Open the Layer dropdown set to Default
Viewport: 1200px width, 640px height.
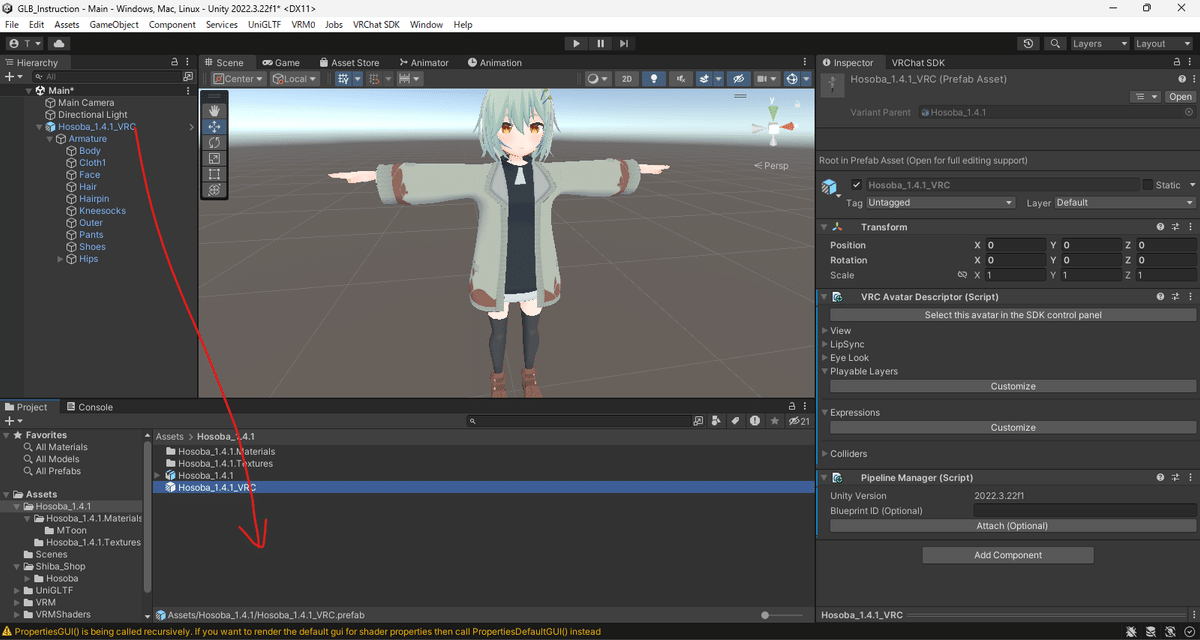click(1125, 202)
